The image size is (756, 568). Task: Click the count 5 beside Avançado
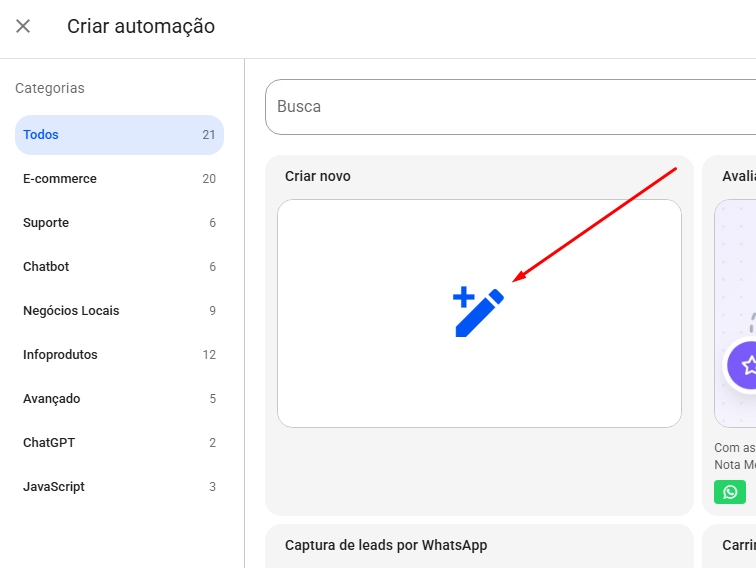pyautogui.click(x=212, y=399)
